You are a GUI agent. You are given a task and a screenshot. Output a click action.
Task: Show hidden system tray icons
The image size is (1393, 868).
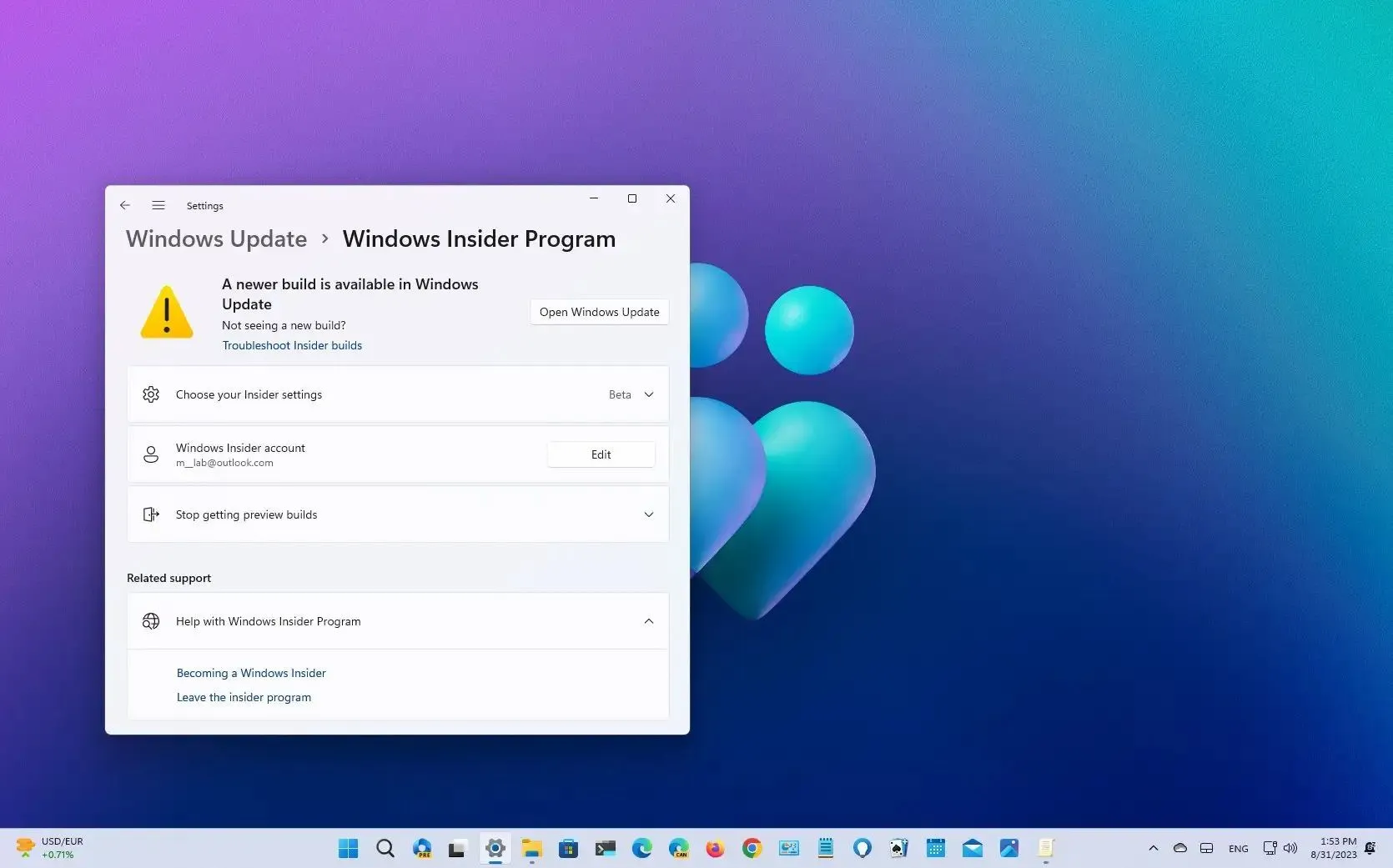click(1154, 848)
